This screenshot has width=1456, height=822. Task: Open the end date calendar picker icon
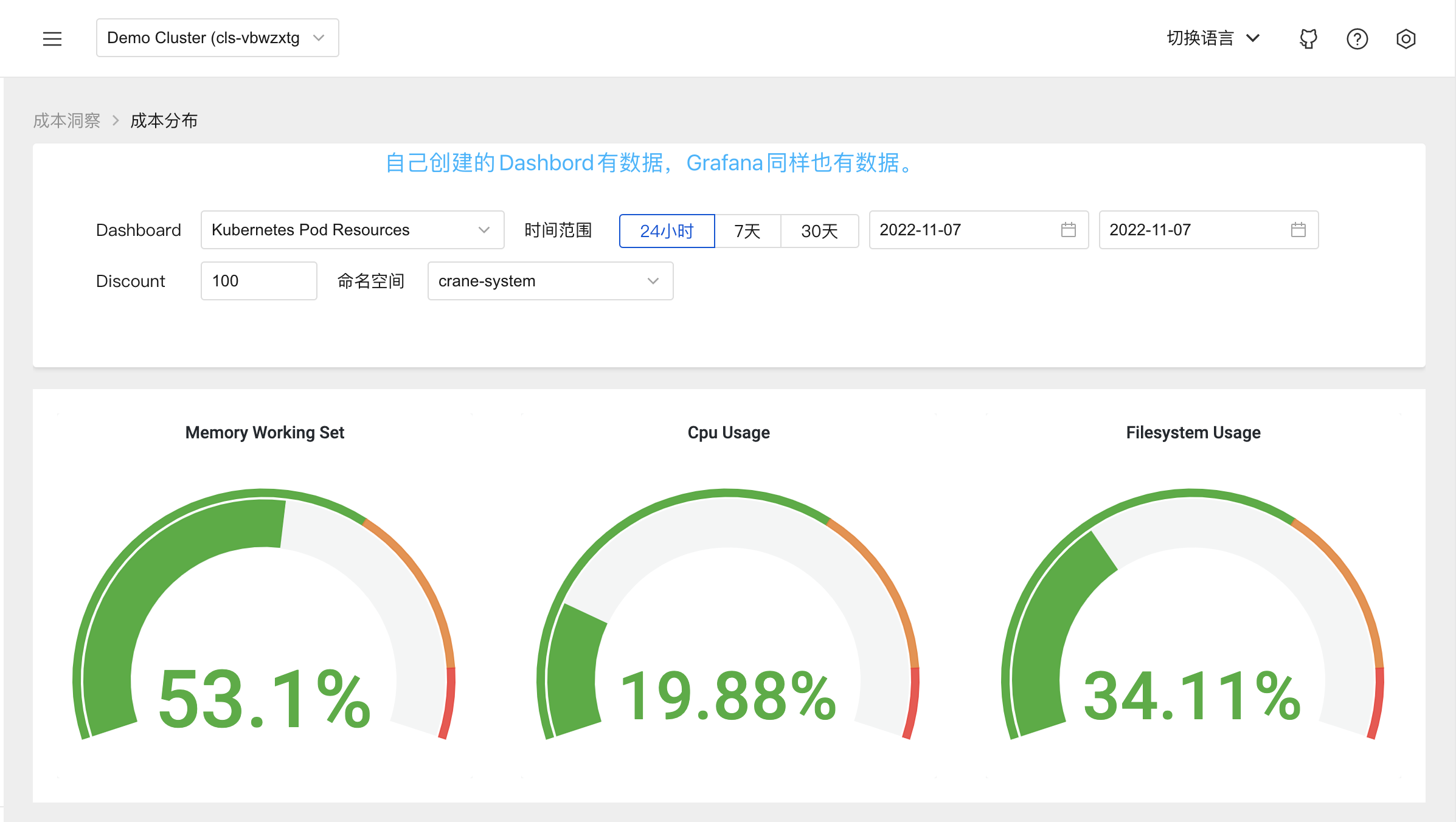pyautogui.click(x=1298, y=230)
